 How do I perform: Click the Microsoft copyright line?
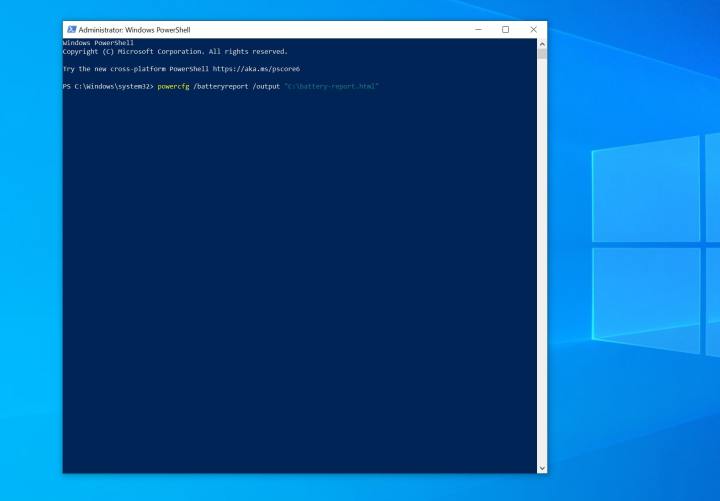point(175,51)
